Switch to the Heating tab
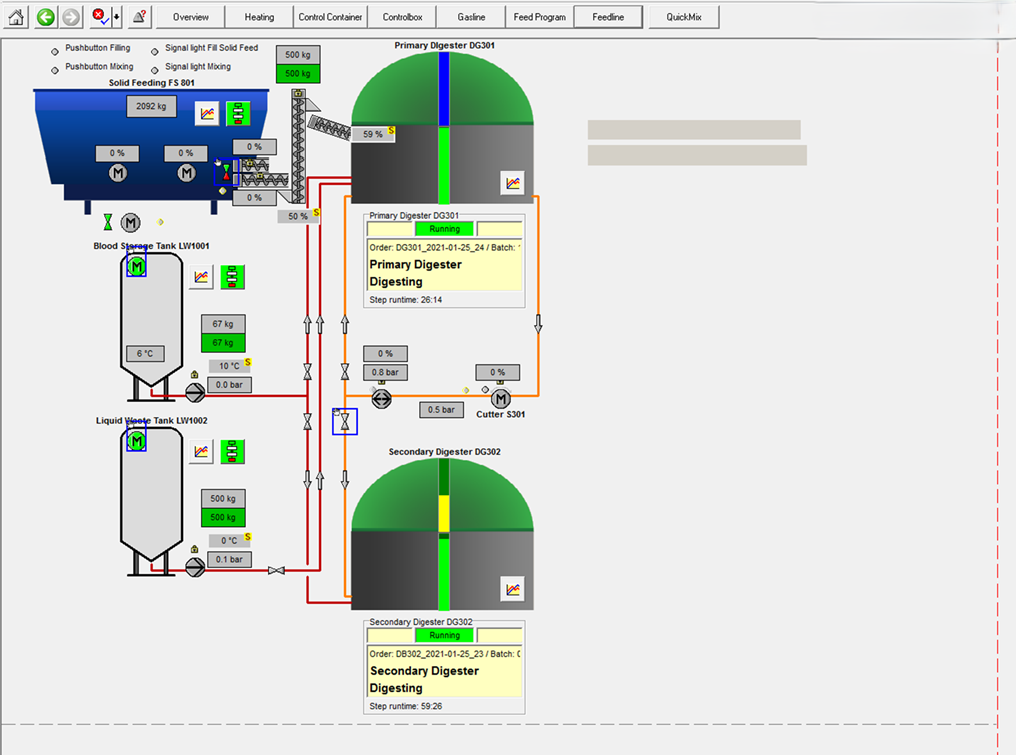Screen dimensions: 1016x755 259,17
